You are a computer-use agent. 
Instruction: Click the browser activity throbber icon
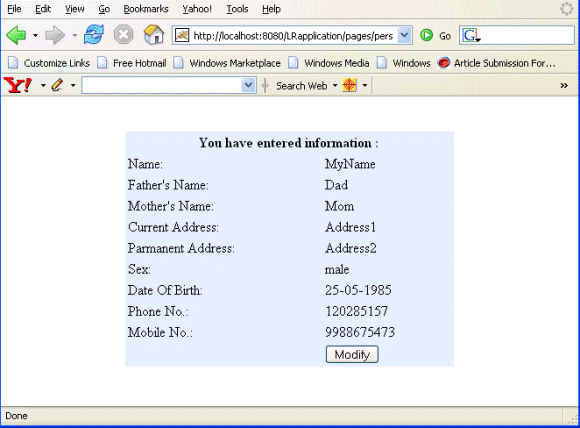coord(566,9)
